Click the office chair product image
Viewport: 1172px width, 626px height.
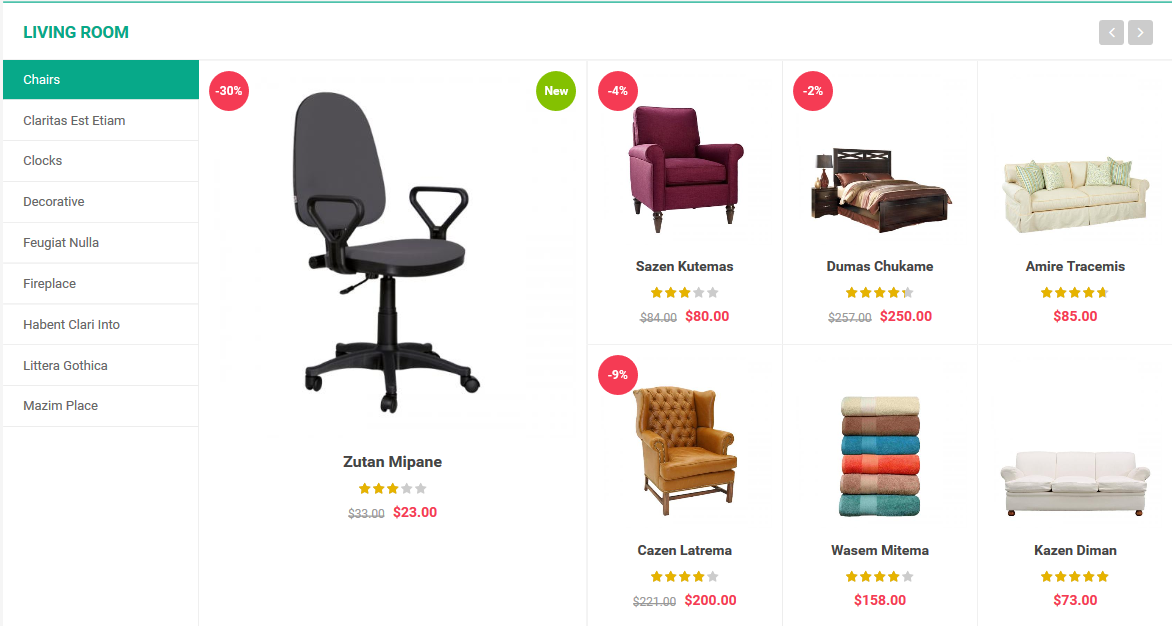(392, 252)
